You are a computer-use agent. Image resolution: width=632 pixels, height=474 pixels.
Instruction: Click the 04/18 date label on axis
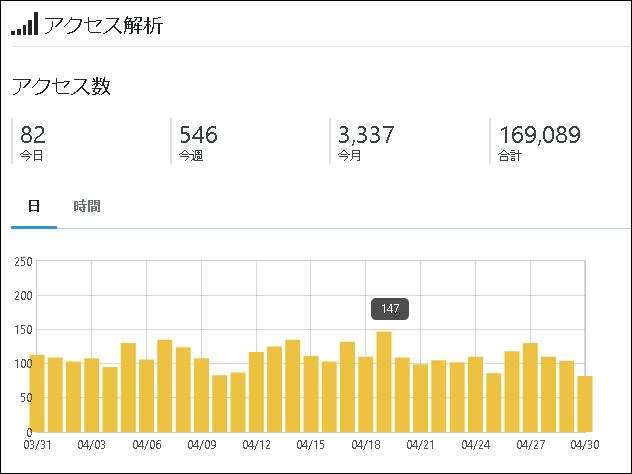[366, 445]
